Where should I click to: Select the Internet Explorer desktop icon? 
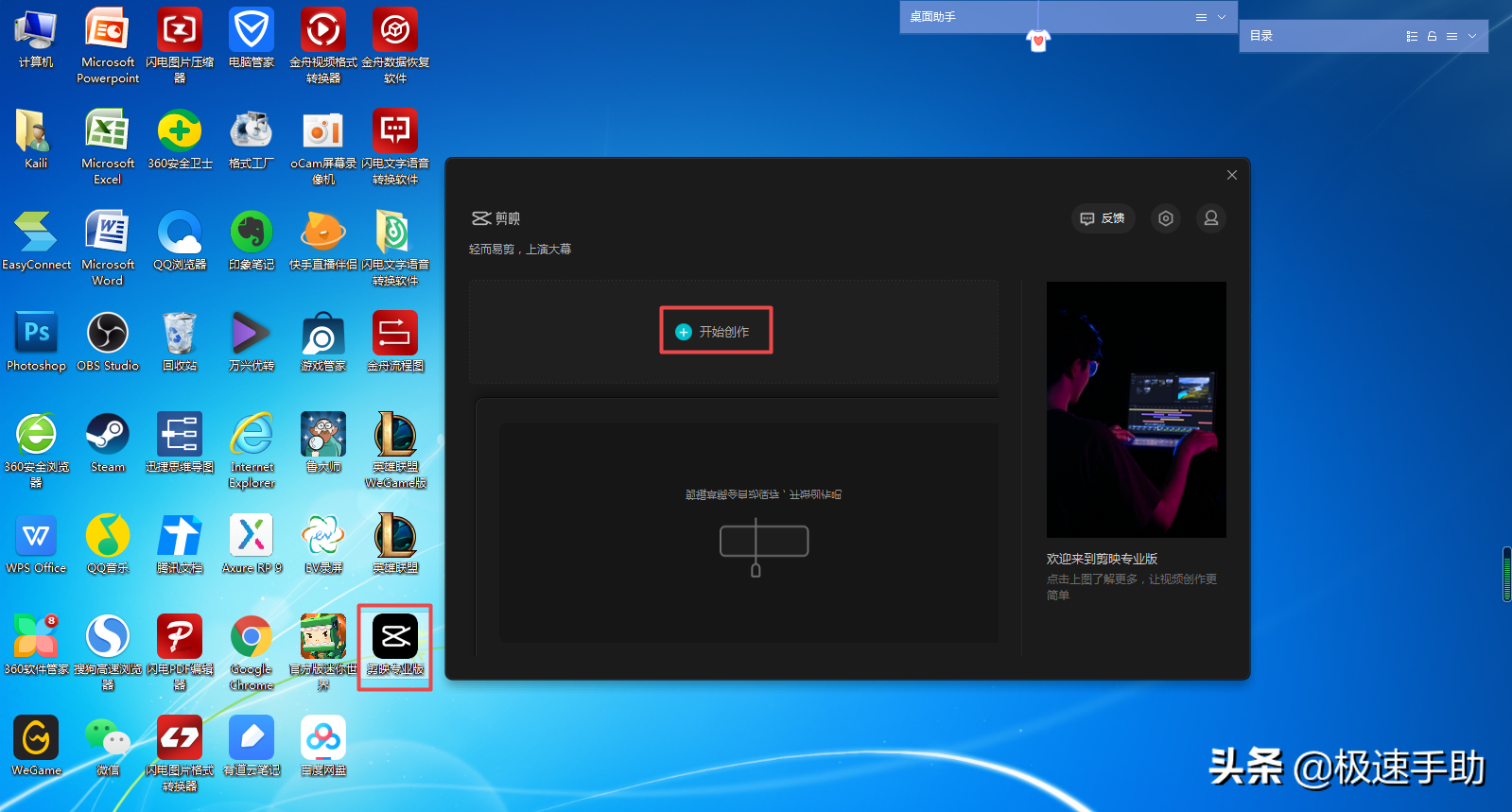(252, 449)
